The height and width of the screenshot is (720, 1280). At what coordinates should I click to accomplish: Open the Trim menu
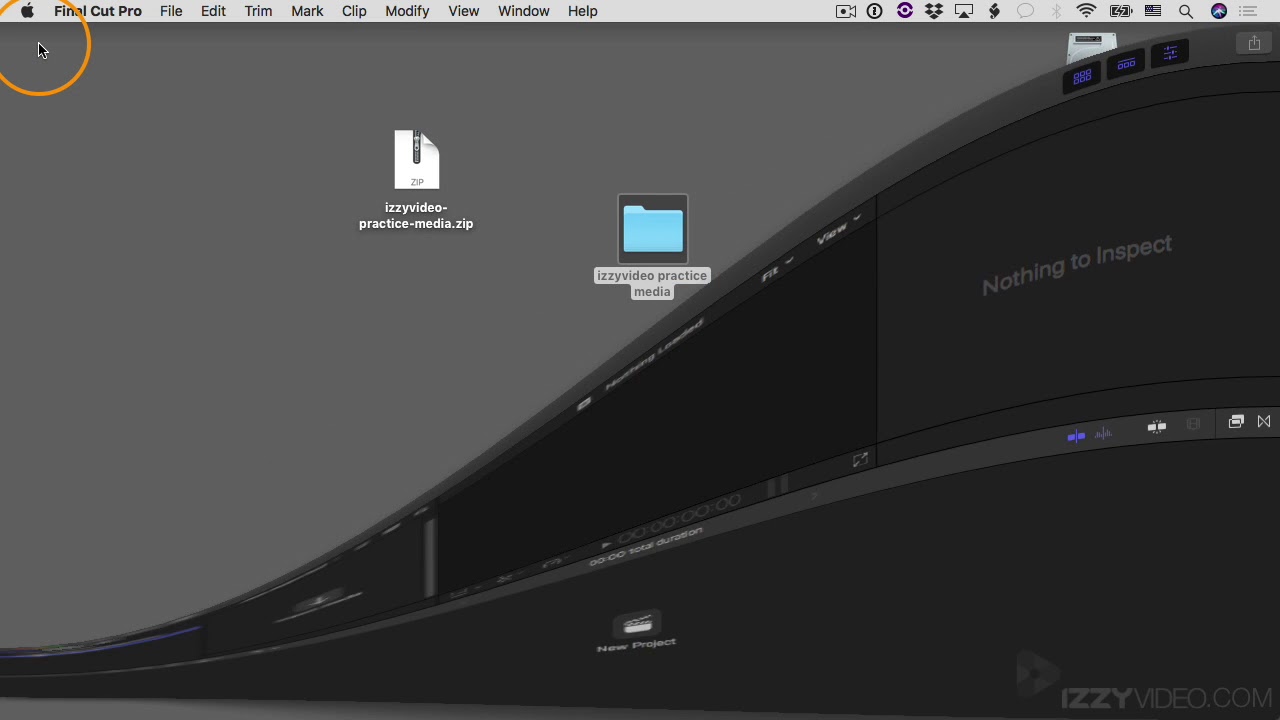tap(258, 11)
